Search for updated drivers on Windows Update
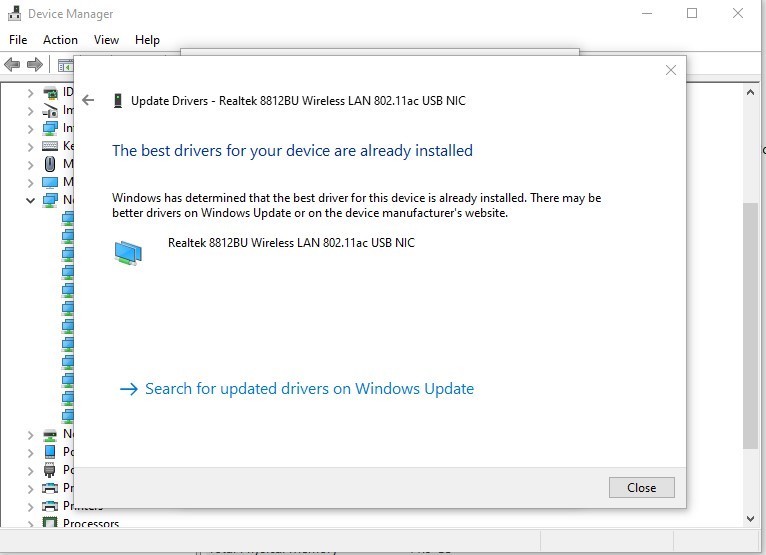This screenshot has height=555, width=766. click(297, 388)
